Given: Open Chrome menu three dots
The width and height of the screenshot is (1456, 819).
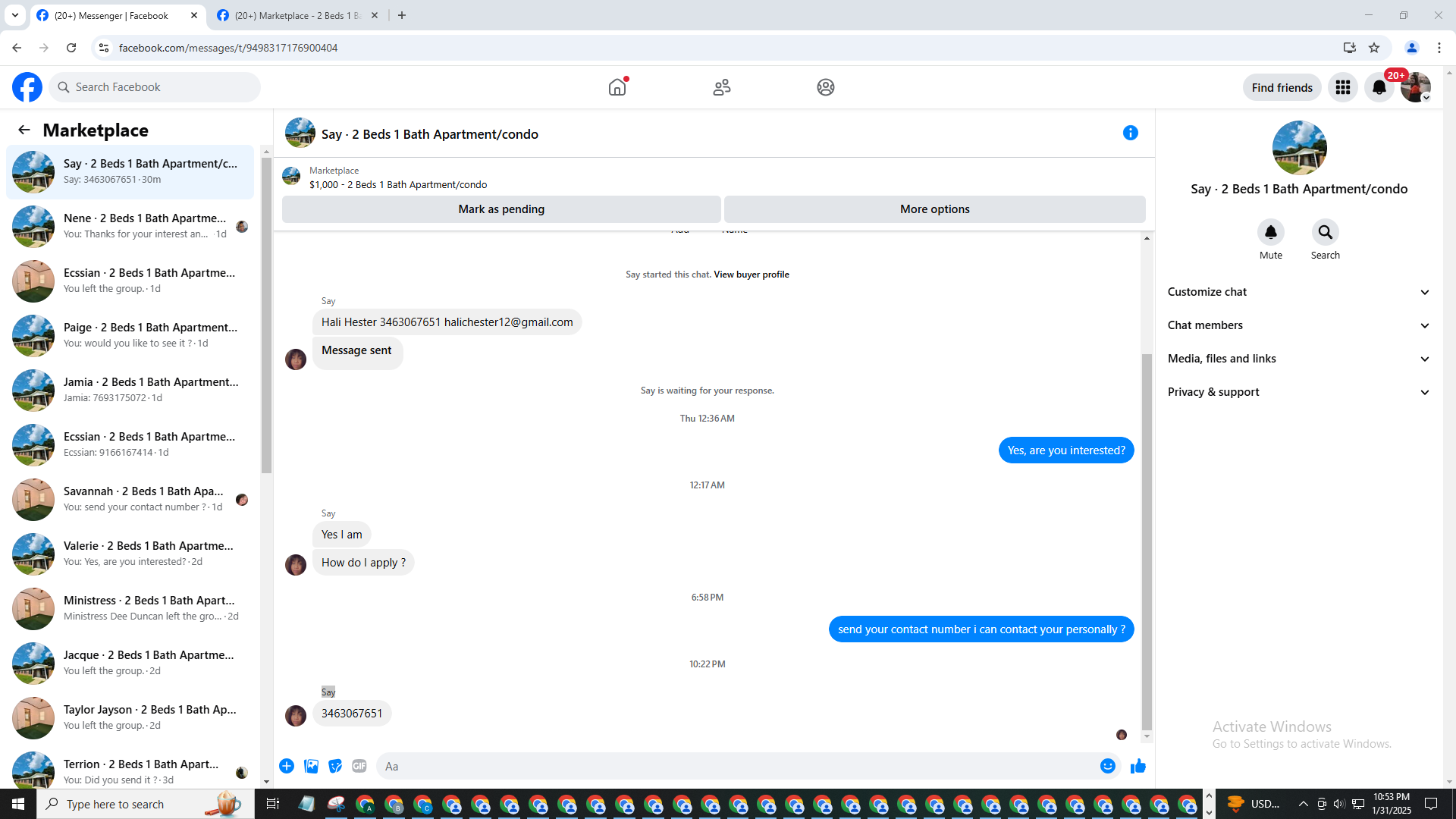Looking at the screenshot, I should pos(1439,48).
